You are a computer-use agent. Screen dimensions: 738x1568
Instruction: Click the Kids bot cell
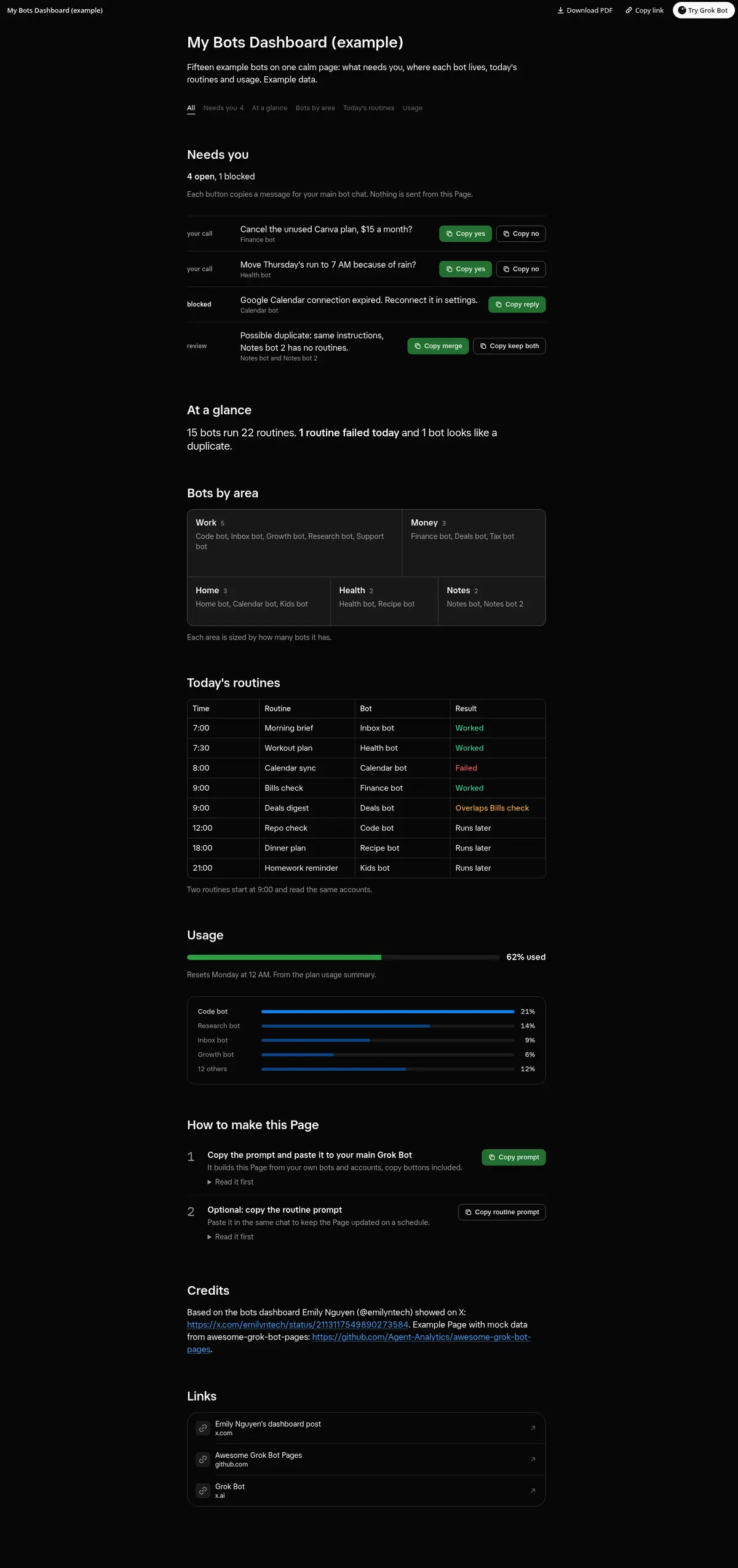pos(402,868)
